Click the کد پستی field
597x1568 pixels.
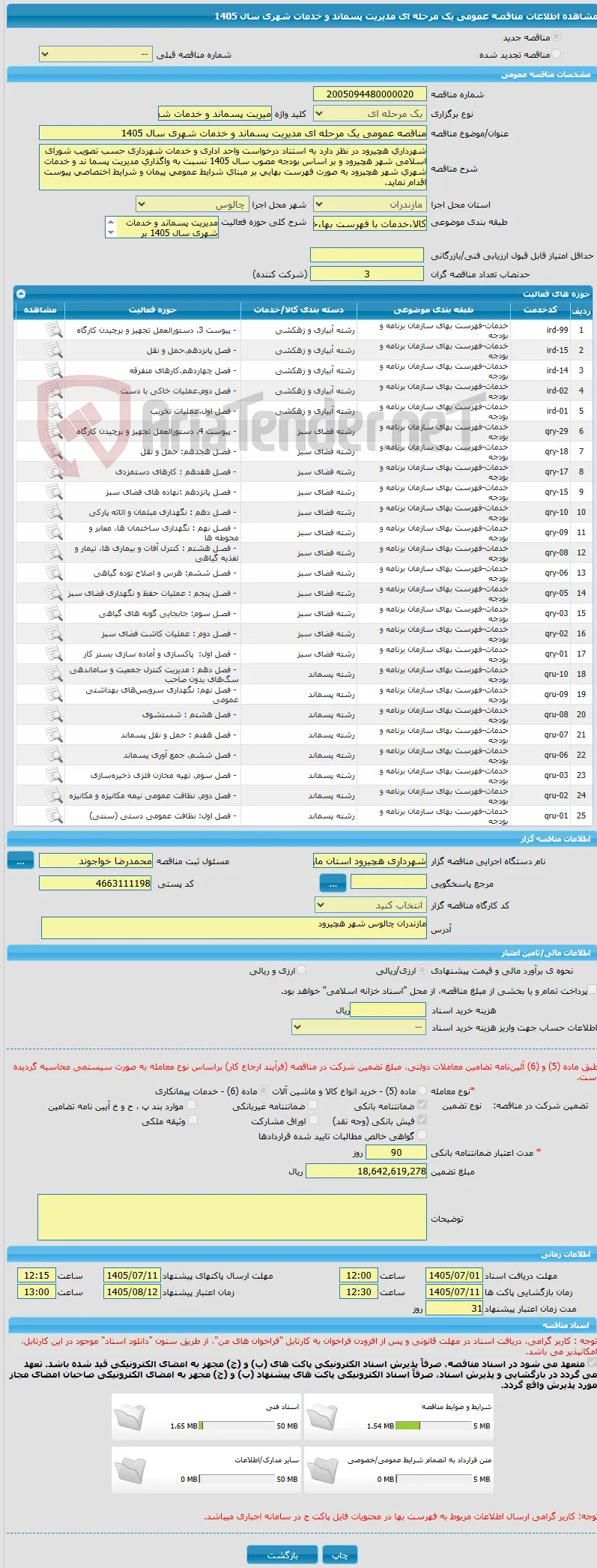tap(95, 884)
